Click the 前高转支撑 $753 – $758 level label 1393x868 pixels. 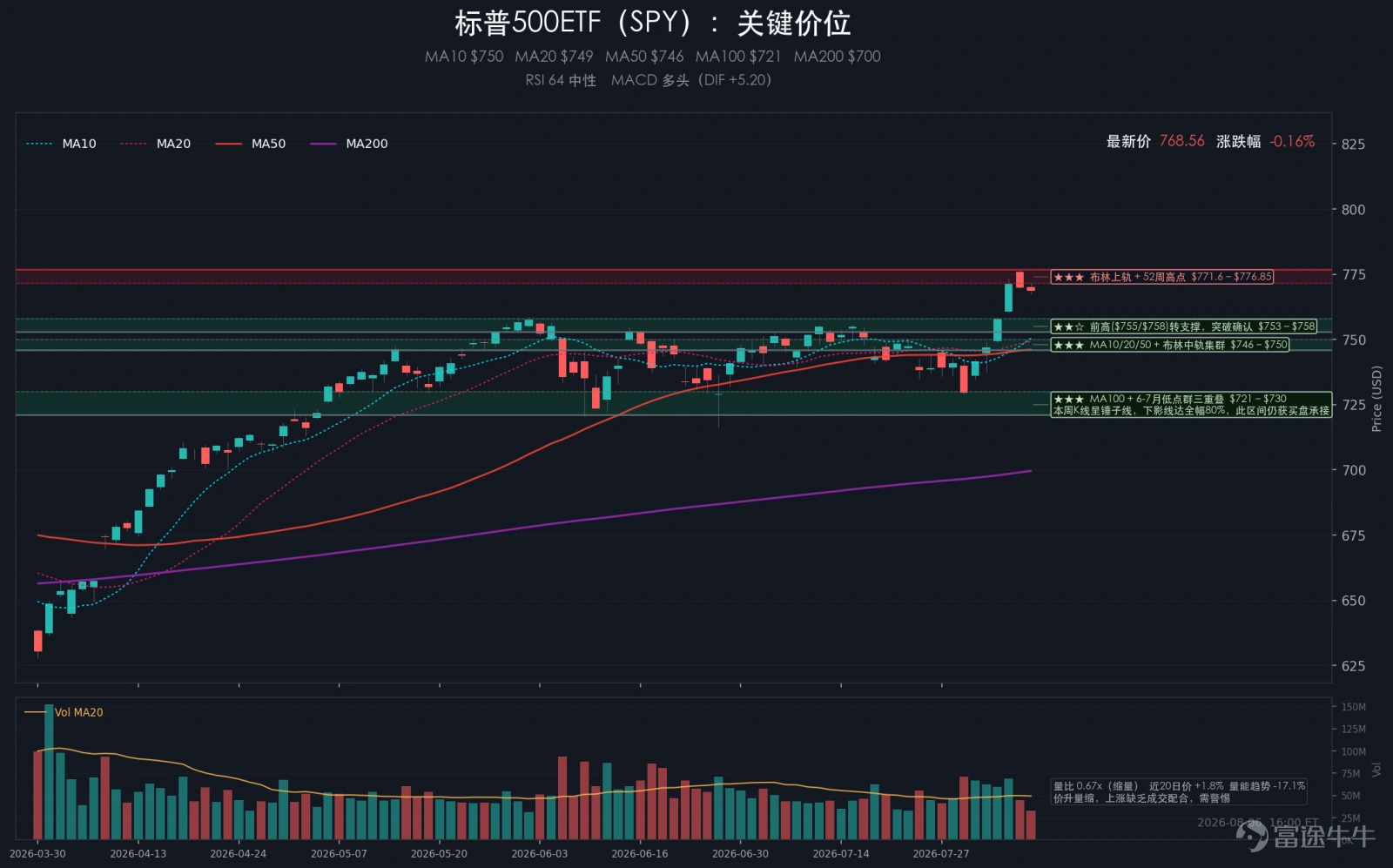tap(1184, 326)
